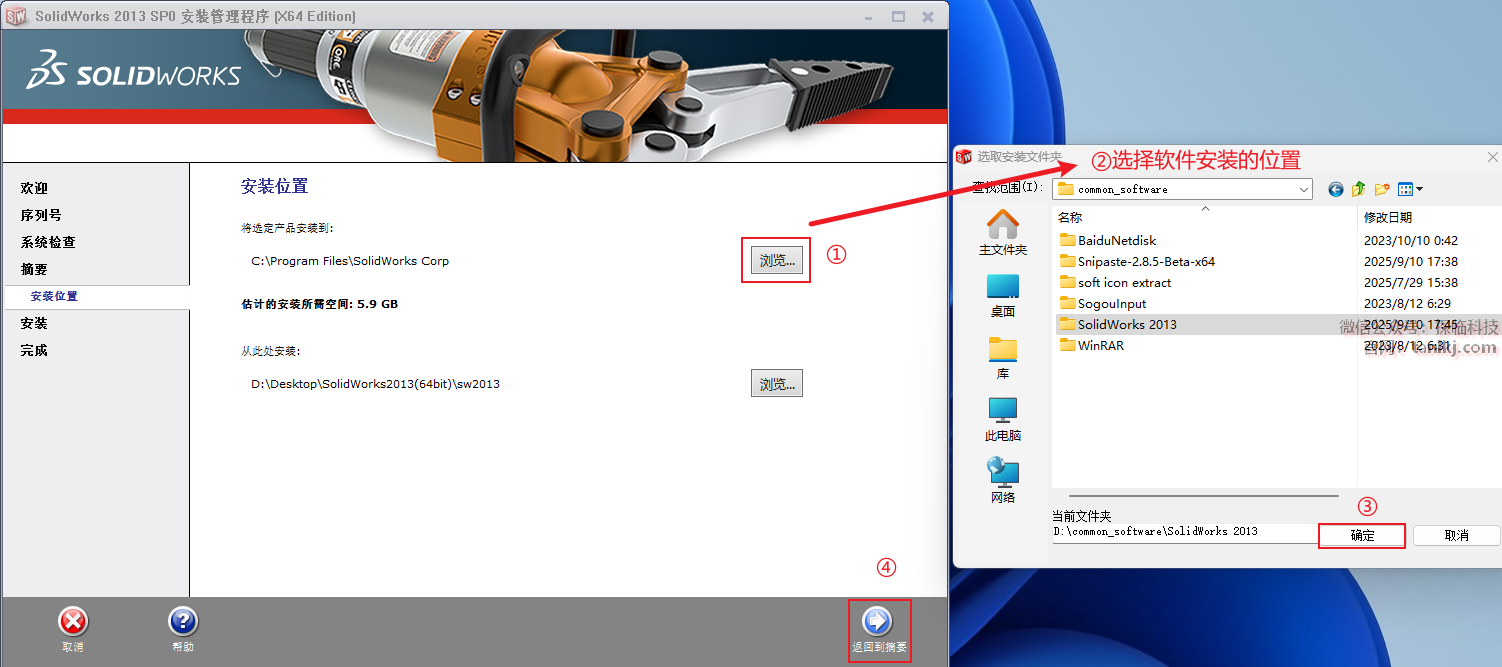Select 主文件夹 home shortcut
The image size is (1502, 667).
1003,233
